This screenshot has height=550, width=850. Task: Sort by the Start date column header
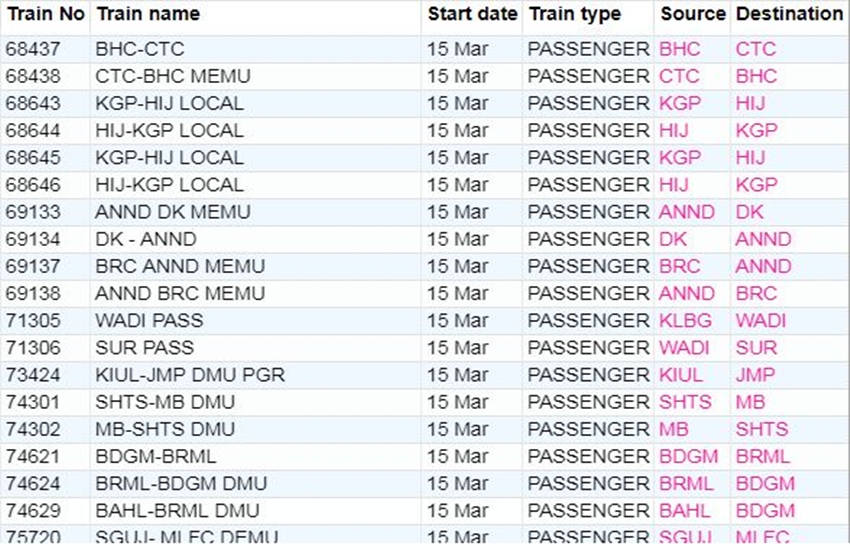(472, 14)
